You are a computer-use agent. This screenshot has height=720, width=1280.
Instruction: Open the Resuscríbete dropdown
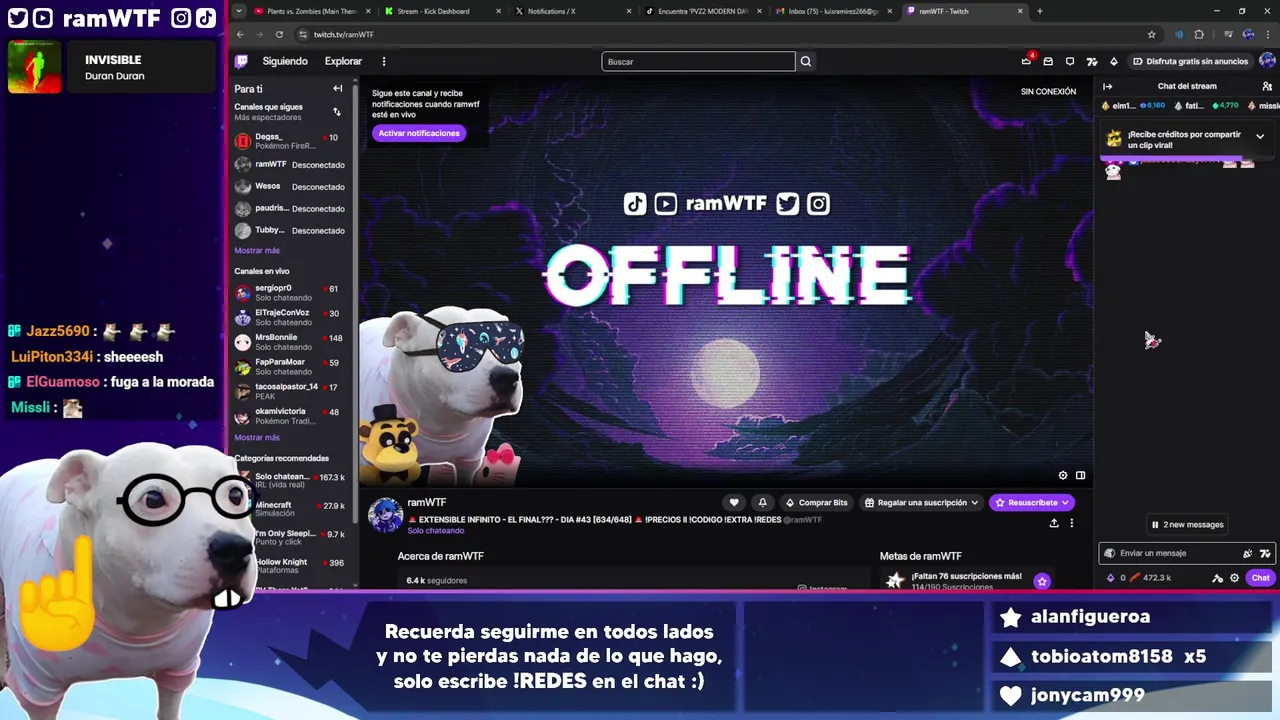point(1032,503)
